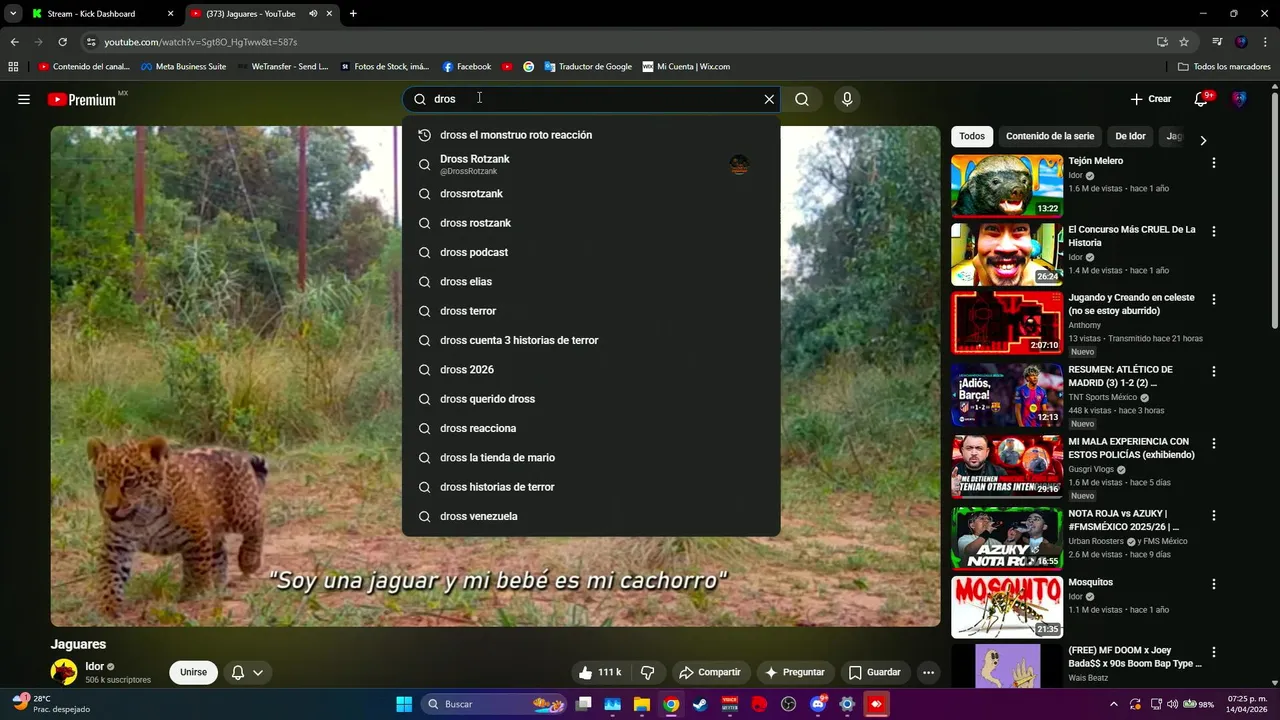Open Discord from the taskbar
Image resolution: width=1280 pixels, height=720 pixels.
click(818, 704)
